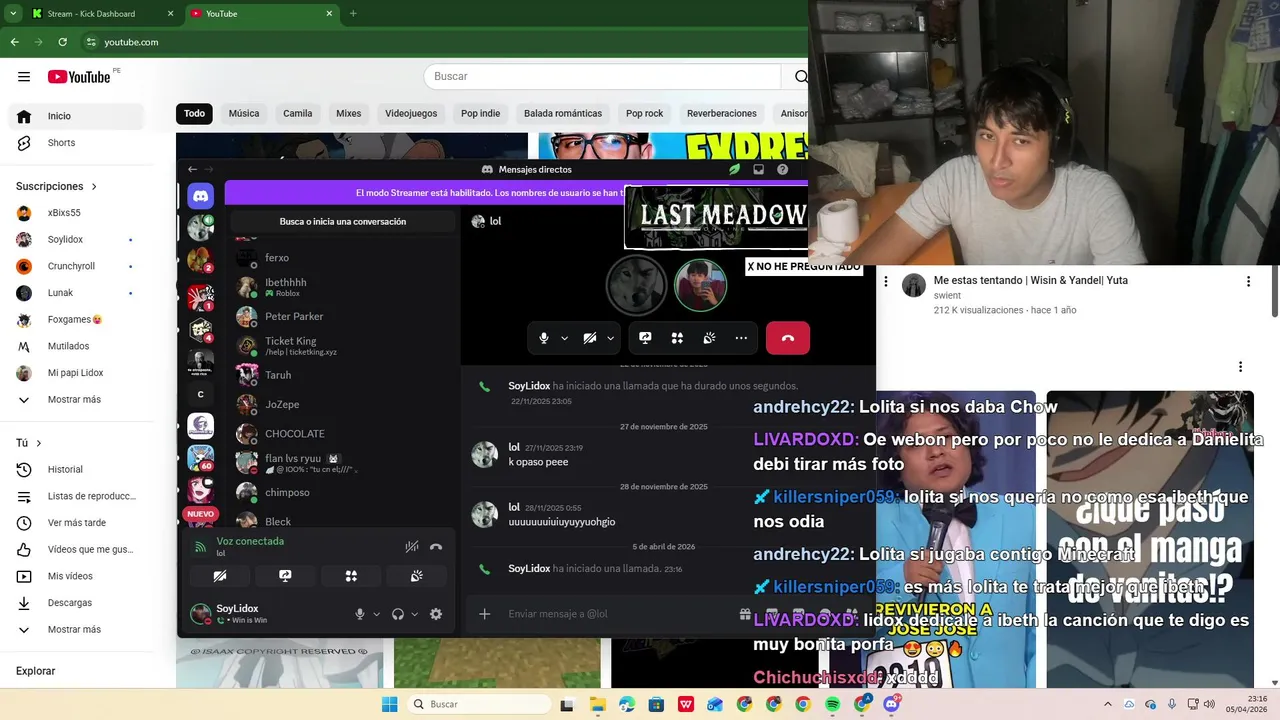Toggle noise suppression in voice panel
Screen dimensions: 1280x720
pos(411,547)
